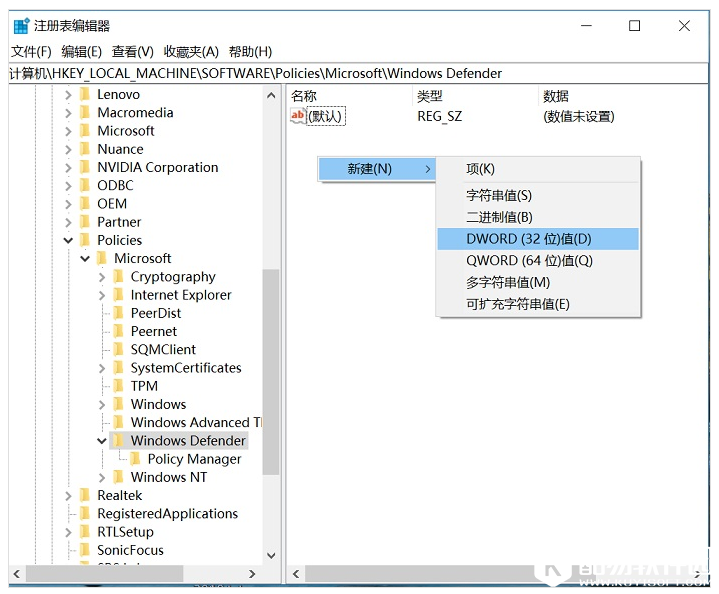Viewport: 719px width, 594px height.
Task: Click the tree pane scroll down arrow
Action: 271,555
